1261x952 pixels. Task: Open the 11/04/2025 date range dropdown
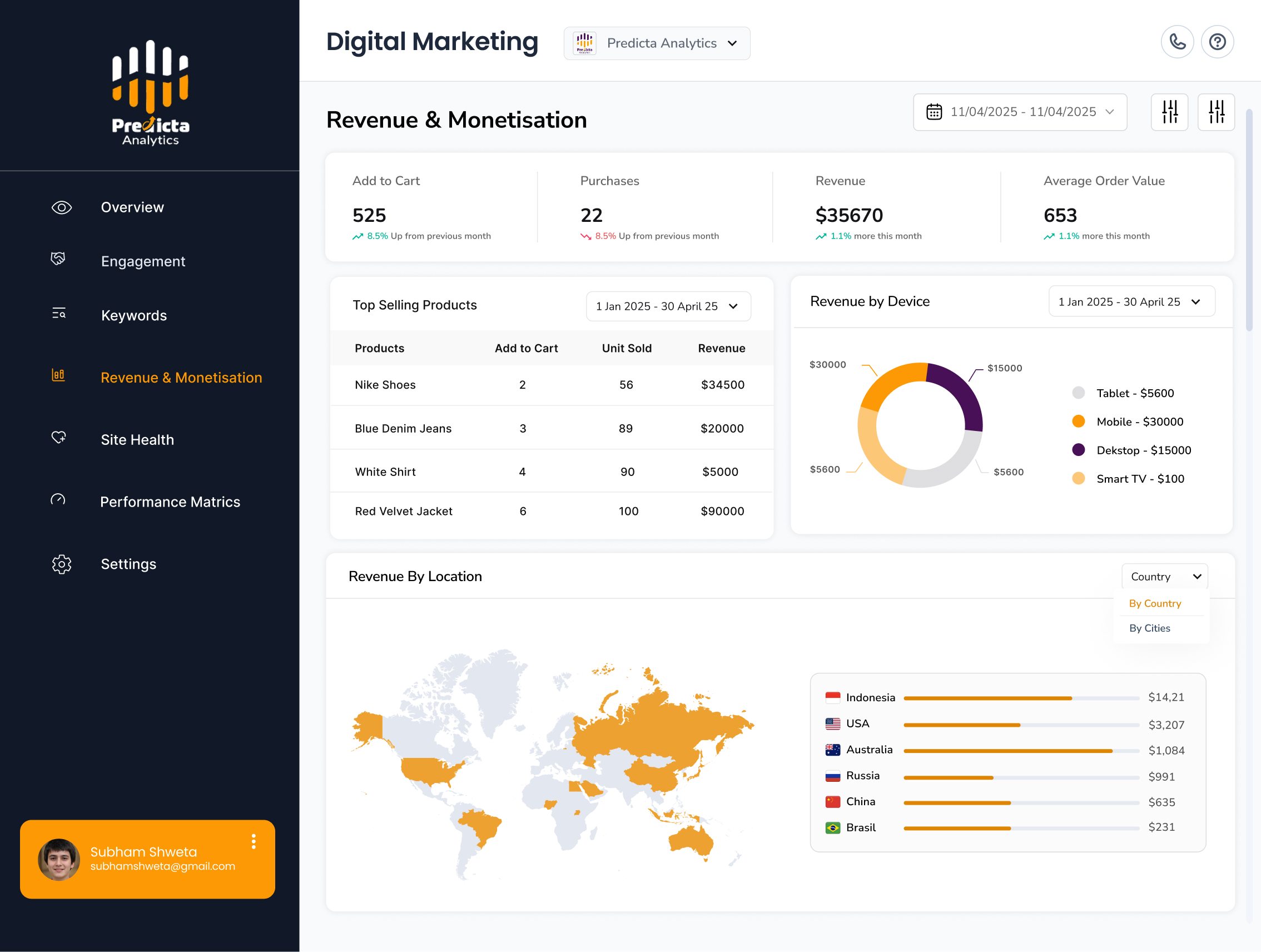click(1020, 112)
